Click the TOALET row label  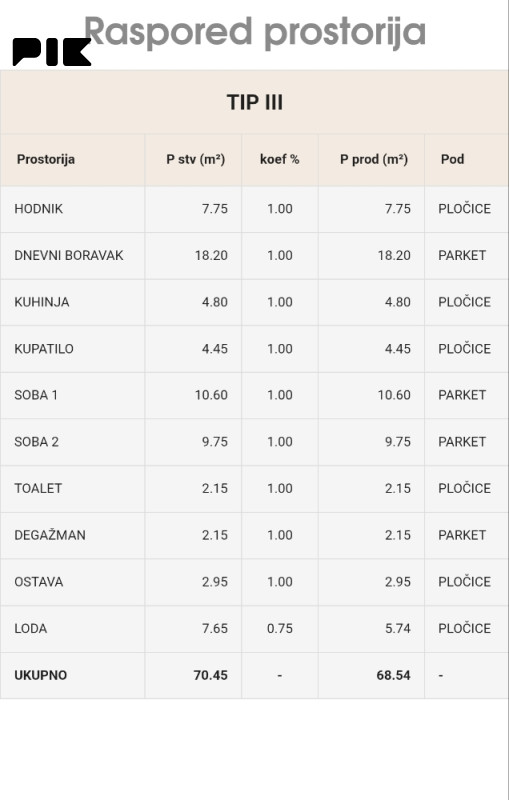click(38, 488)
